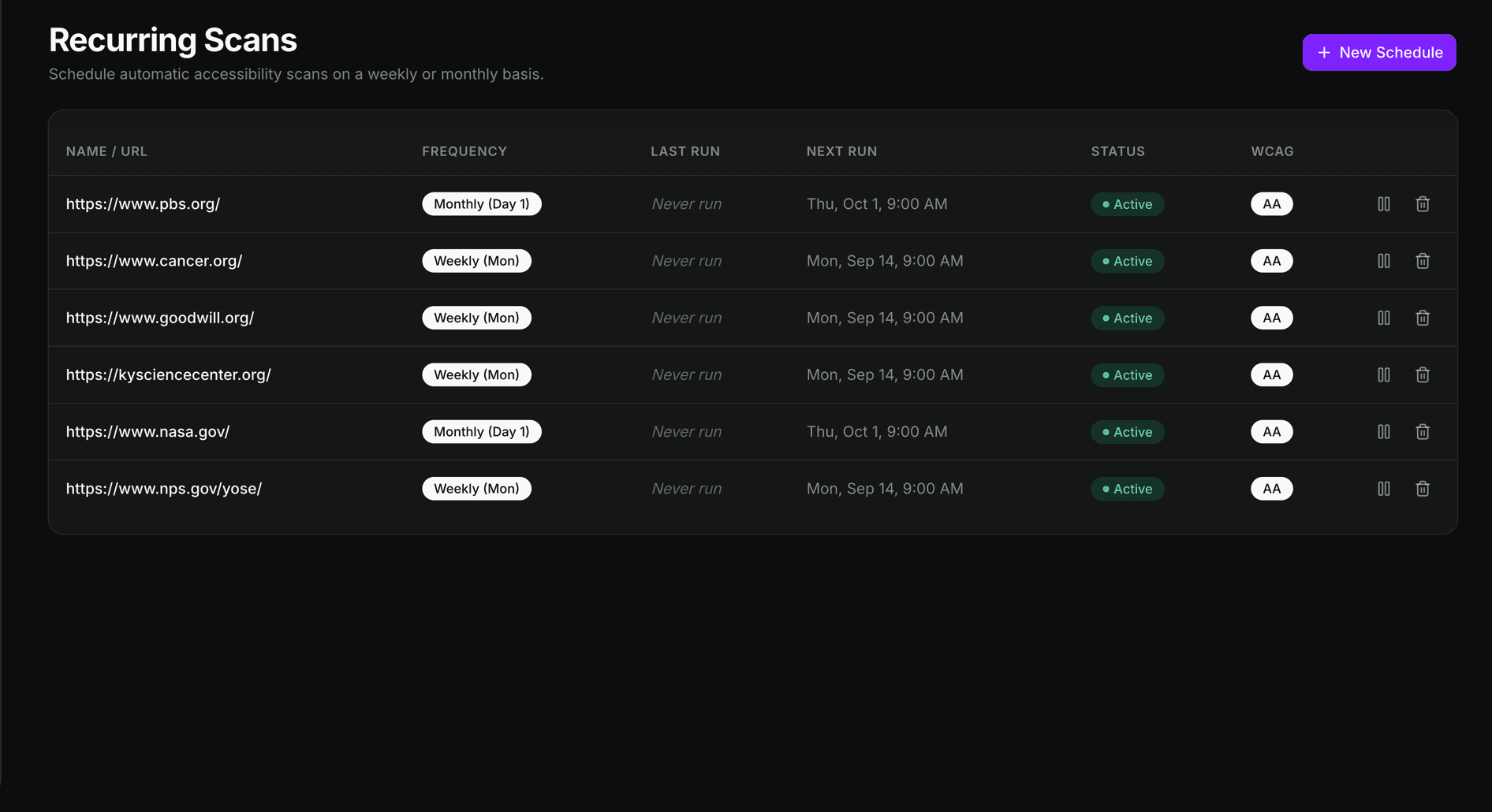
Task: Click the Weekly (Mon) badge for nps.gov/yose
Action: pyautogui.click(x=476, y=489)
